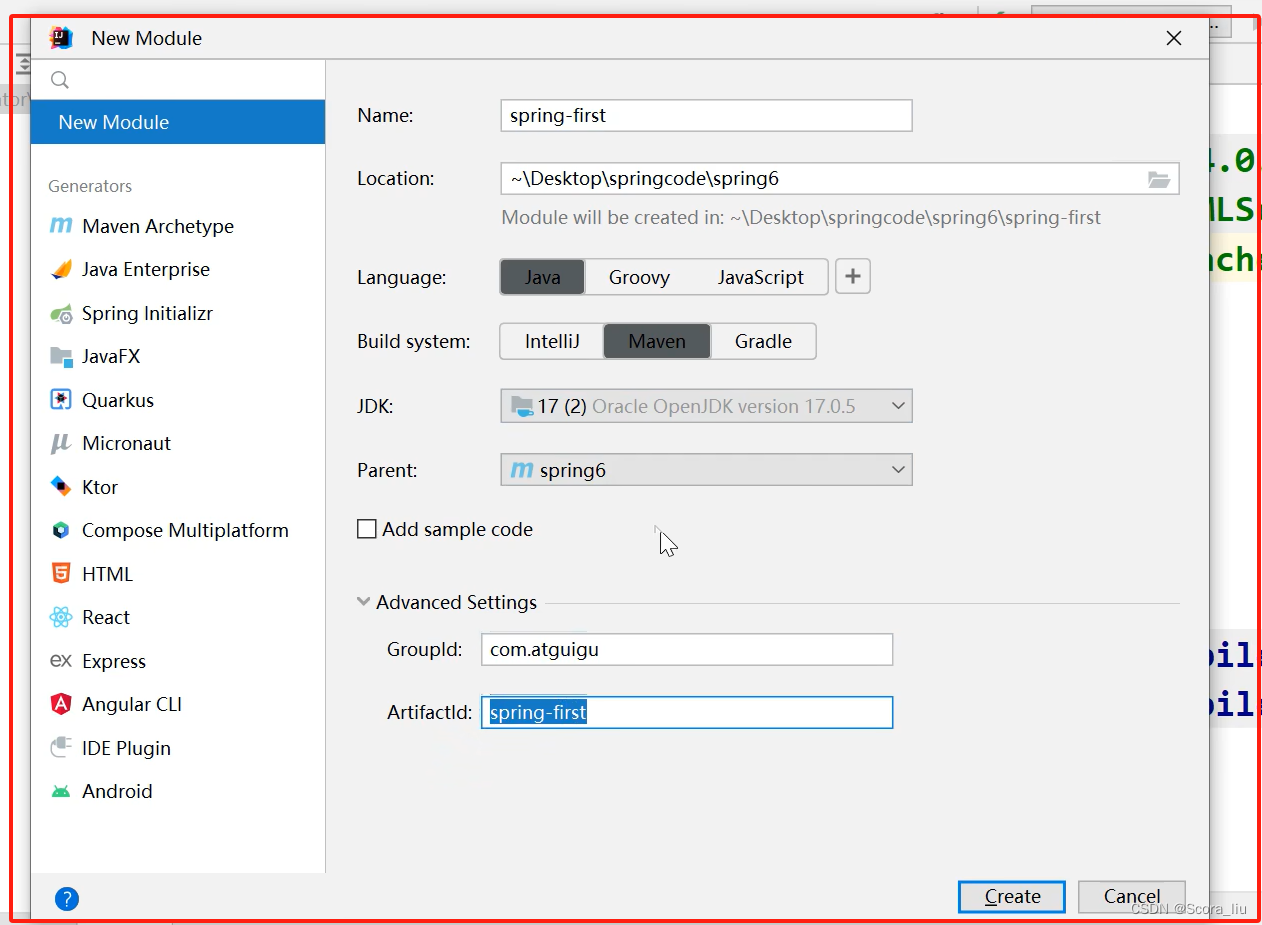Choose JavaScript as the language

pos(760,277)
